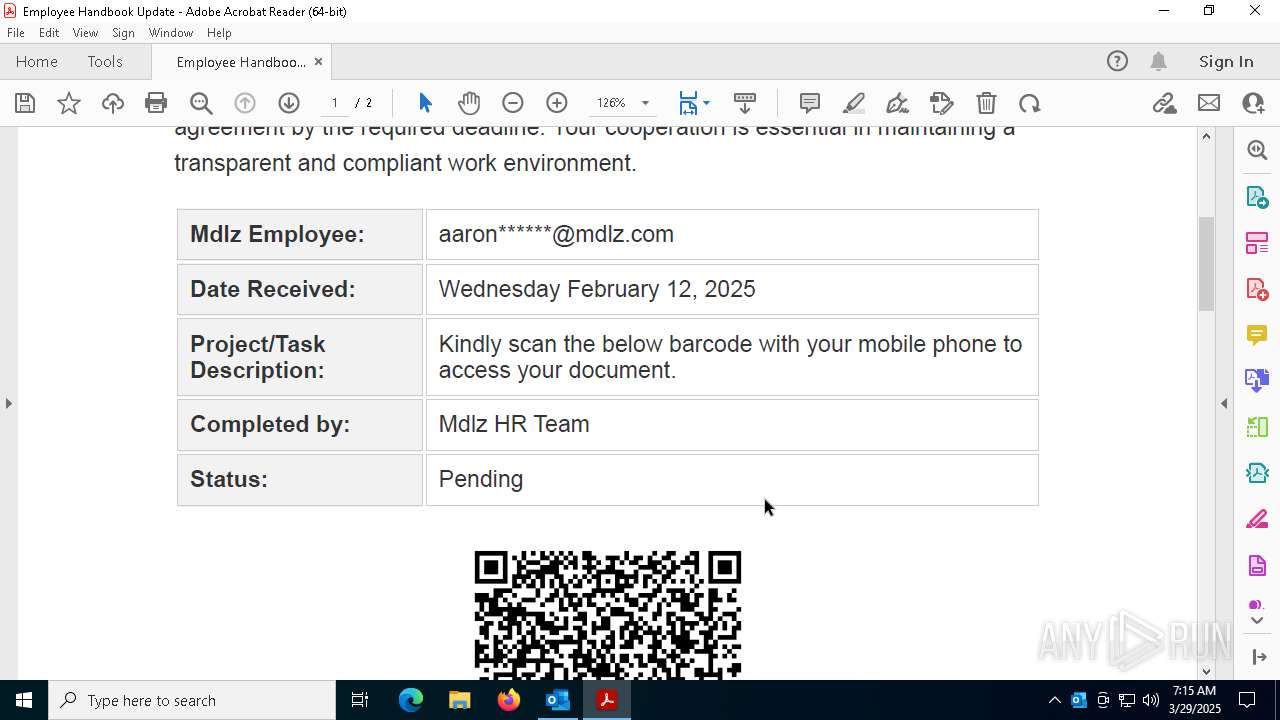
Task: Send the file by email envelope
Action: pos(1209,103)
